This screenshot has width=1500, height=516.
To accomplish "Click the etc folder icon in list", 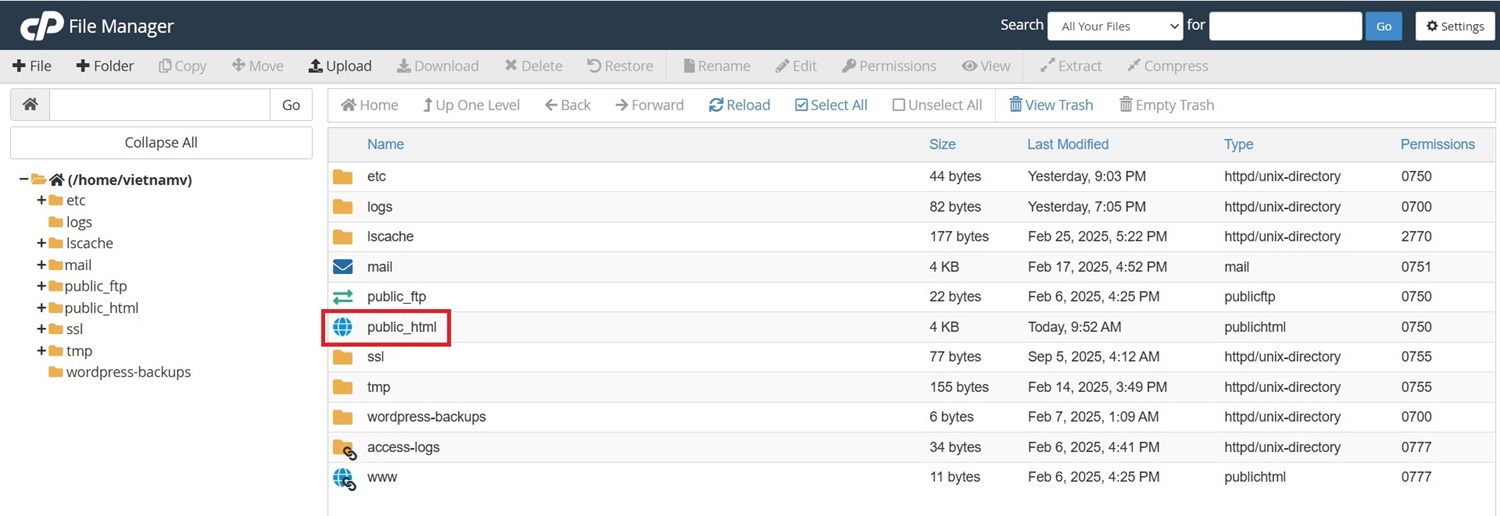I will [343, 177].
